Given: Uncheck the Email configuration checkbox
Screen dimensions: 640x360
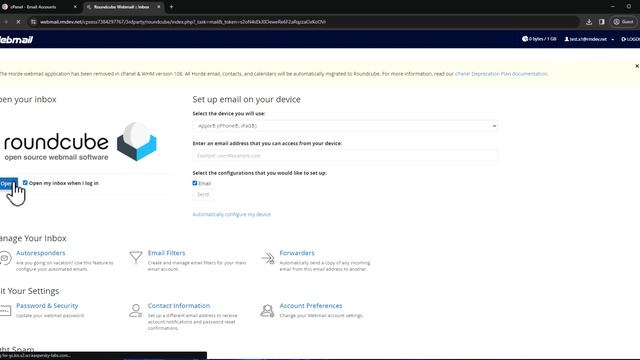Looking at the screenshot, I should pyautogui.click(x=195, y=183).
